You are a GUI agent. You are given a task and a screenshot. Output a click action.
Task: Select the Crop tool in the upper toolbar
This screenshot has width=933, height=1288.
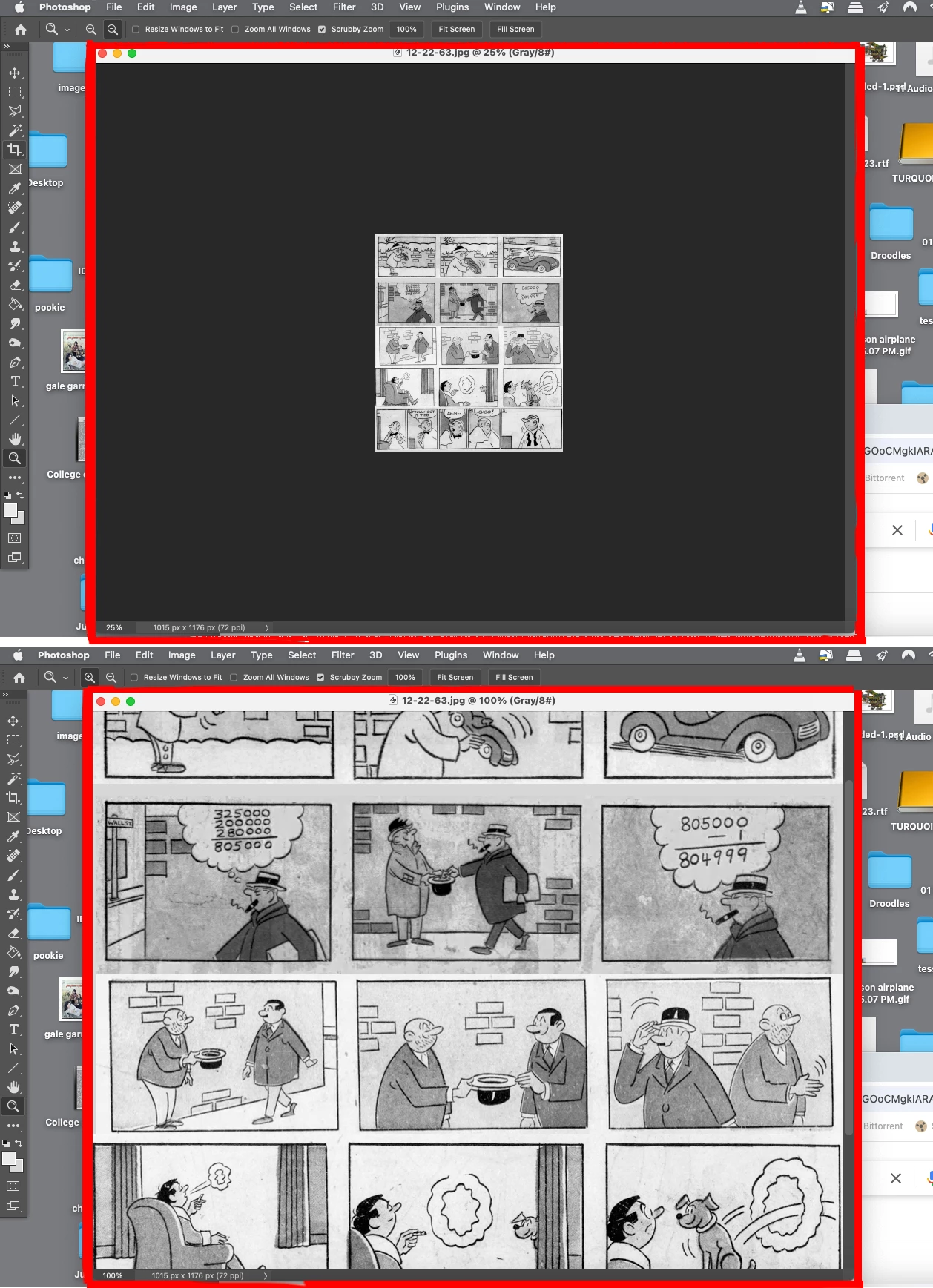[15, 150]
